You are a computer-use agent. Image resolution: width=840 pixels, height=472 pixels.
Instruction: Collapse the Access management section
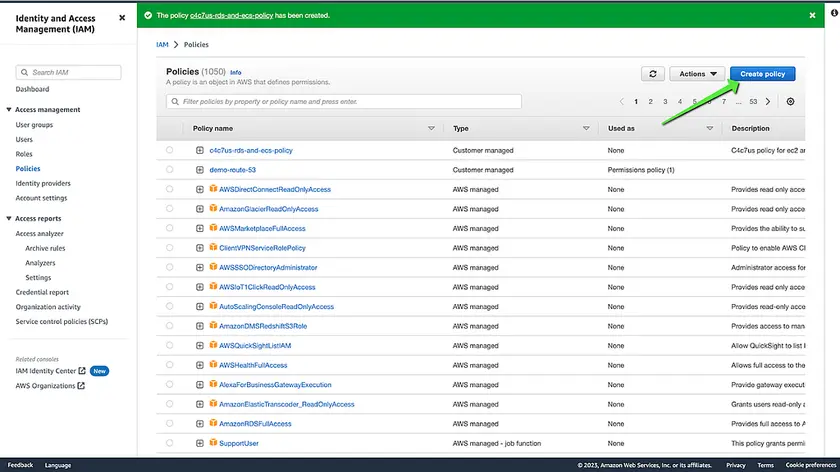click(x=9, y=109)
